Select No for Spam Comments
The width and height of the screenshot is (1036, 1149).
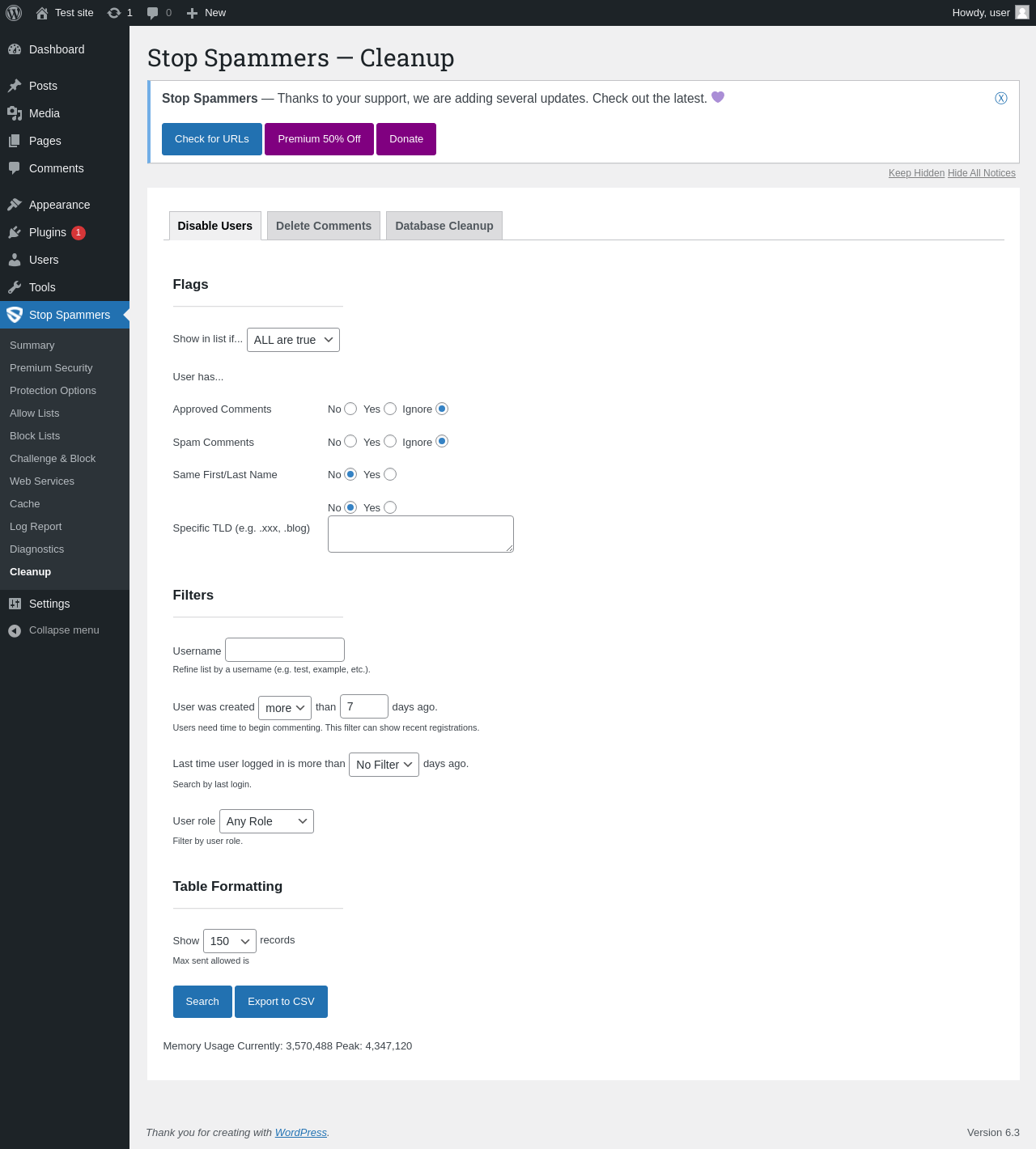pos(350,441)
